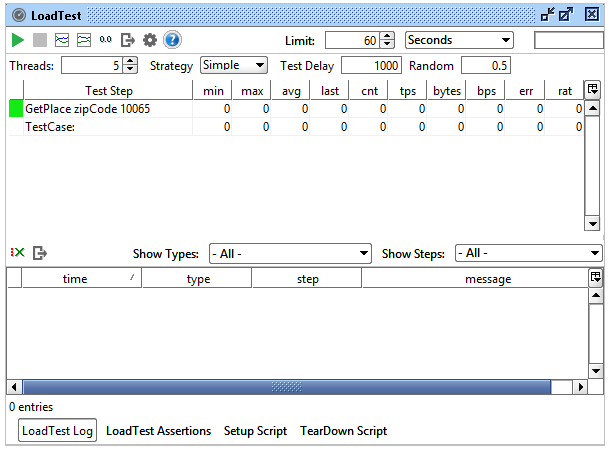This screenshot has width=609, height=452.
Task: Run the LoadTest with green play button
Action: click(x=17, y=40)
